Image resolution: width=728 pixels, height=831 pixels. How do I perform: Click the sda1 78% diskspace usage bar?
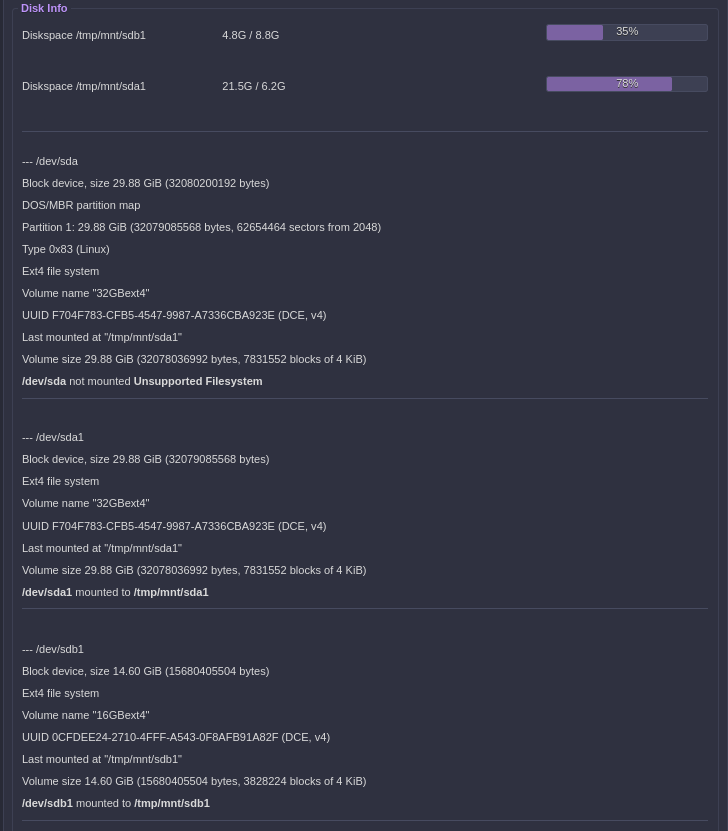click(626, 84)
